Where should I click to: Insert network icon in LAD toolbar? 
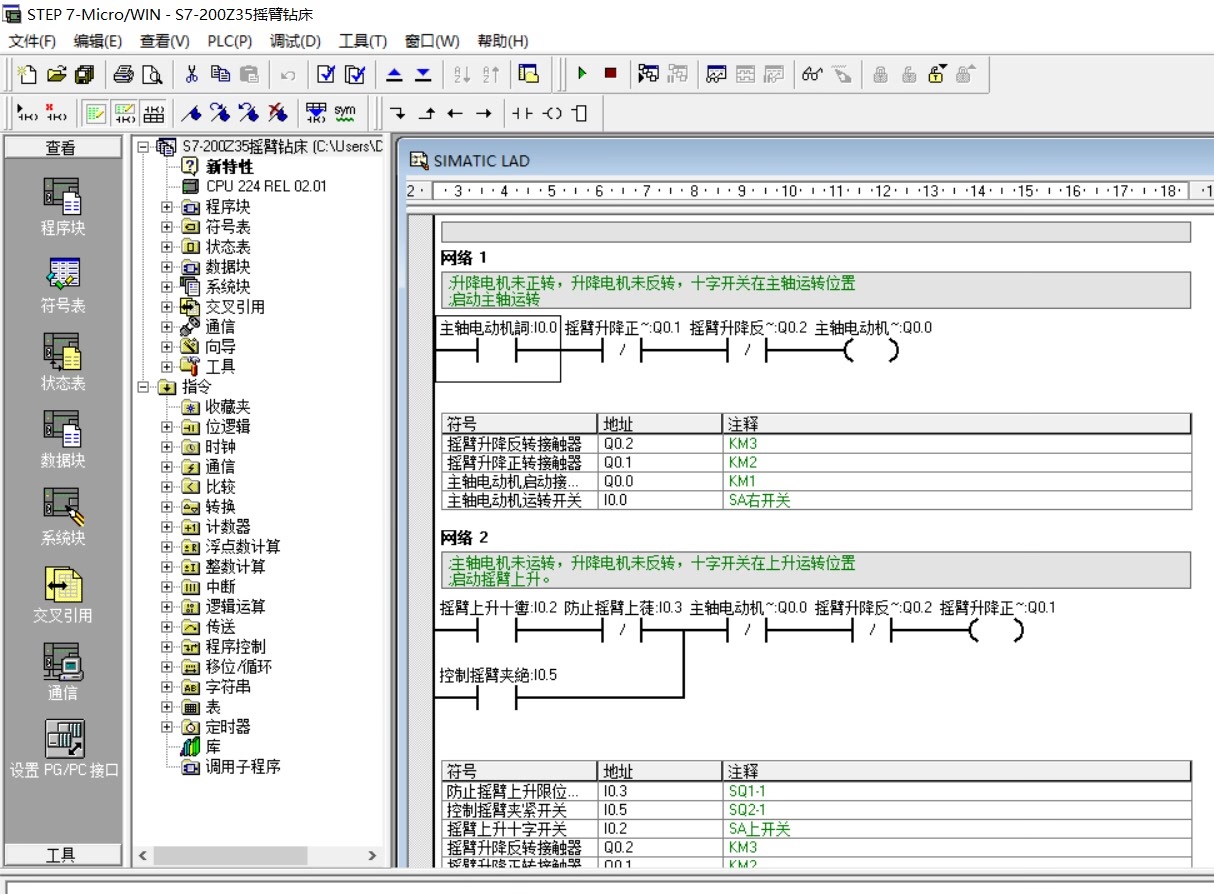point(28,113)
